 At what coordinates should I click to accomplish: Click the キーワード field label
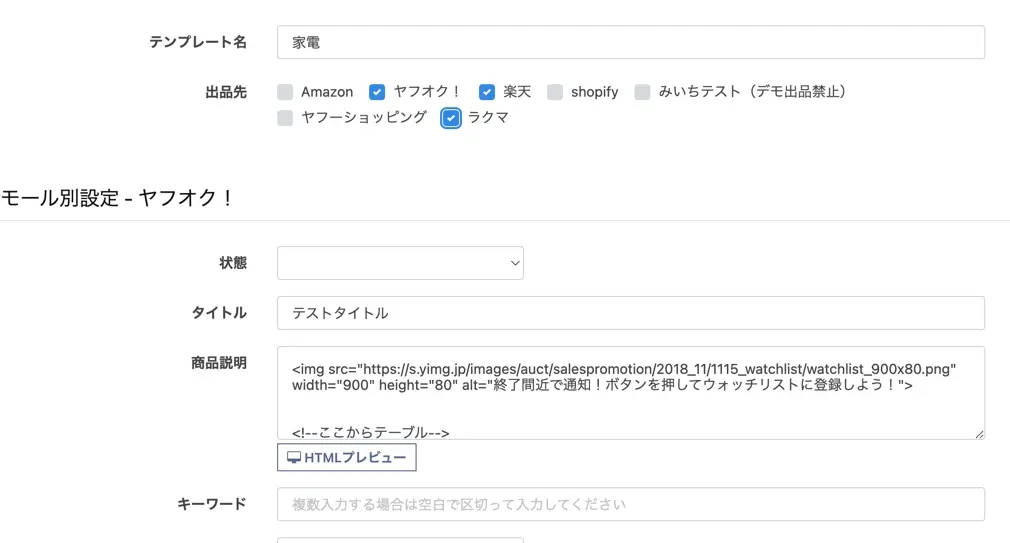(x=212, y=504)
